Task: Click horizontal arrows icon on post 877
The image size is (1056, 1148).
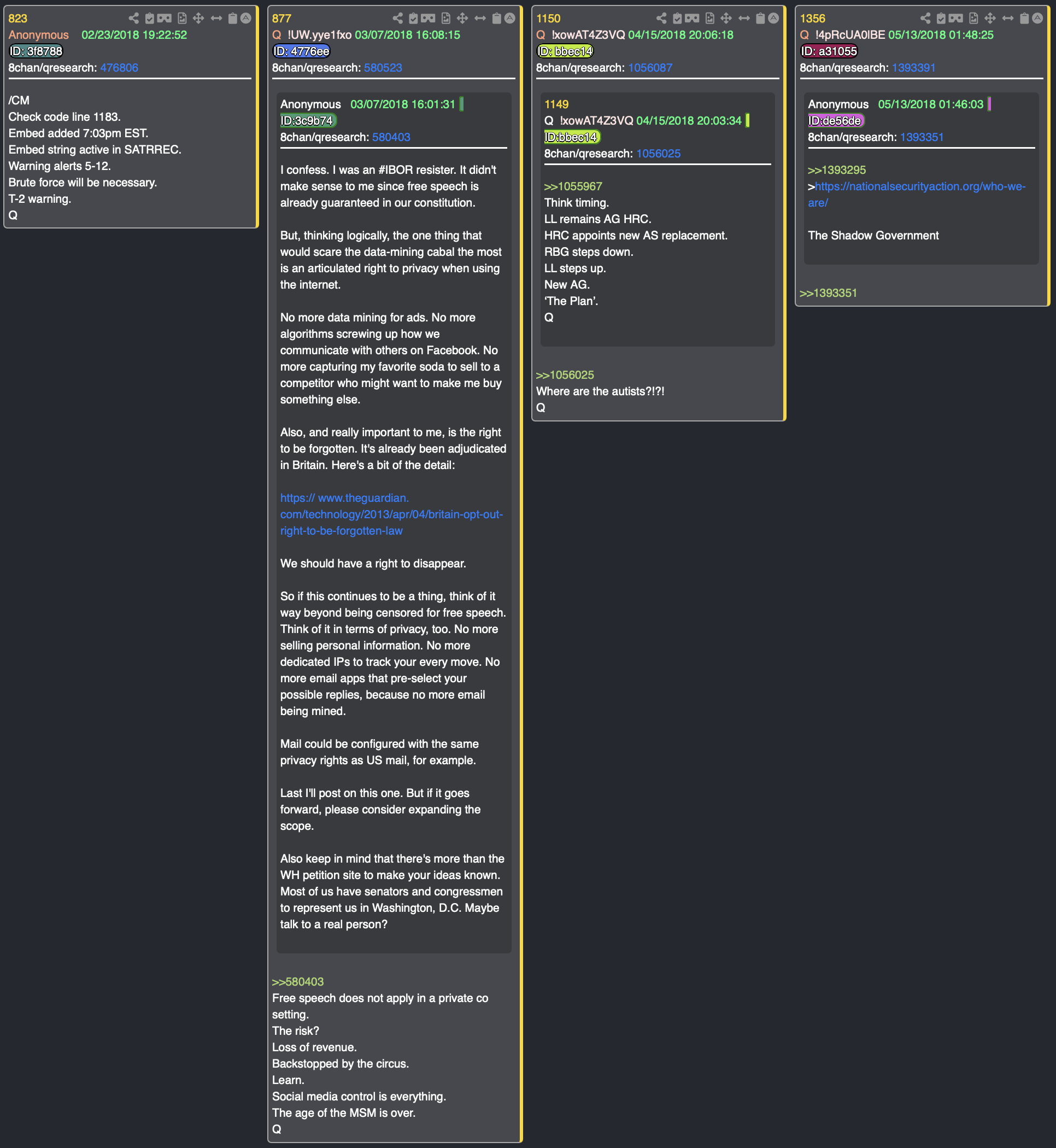Action: click(x=480, y=18)
